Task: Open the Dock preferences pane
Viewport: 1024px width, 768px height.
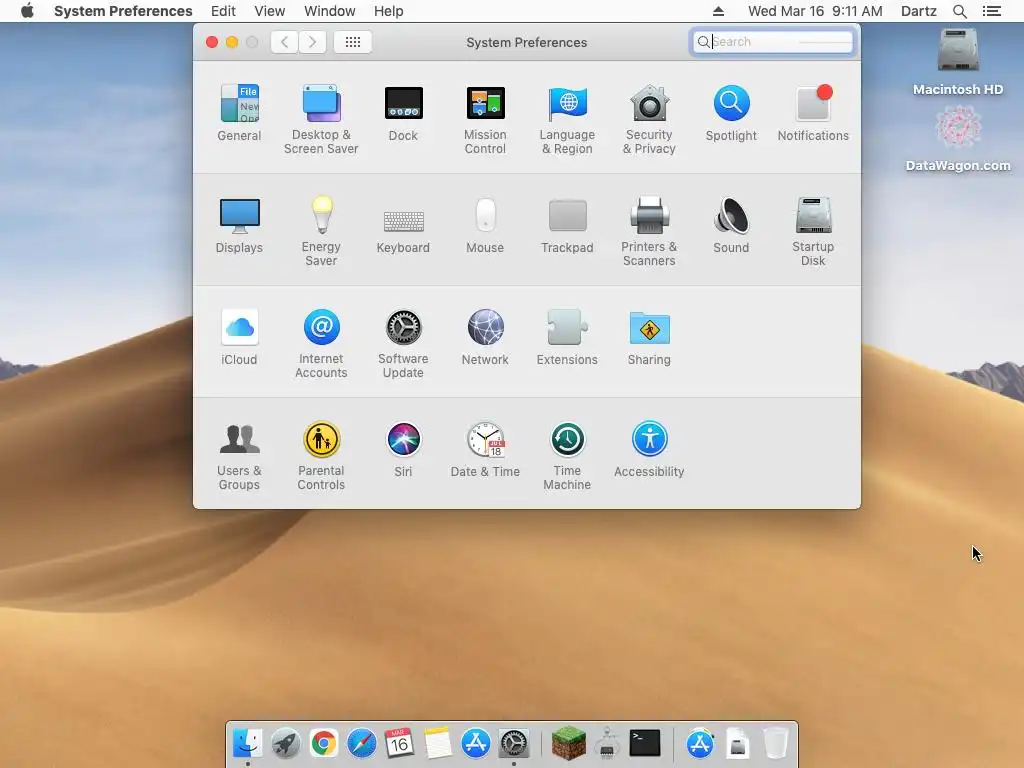Action: click(x=403, y=112)
